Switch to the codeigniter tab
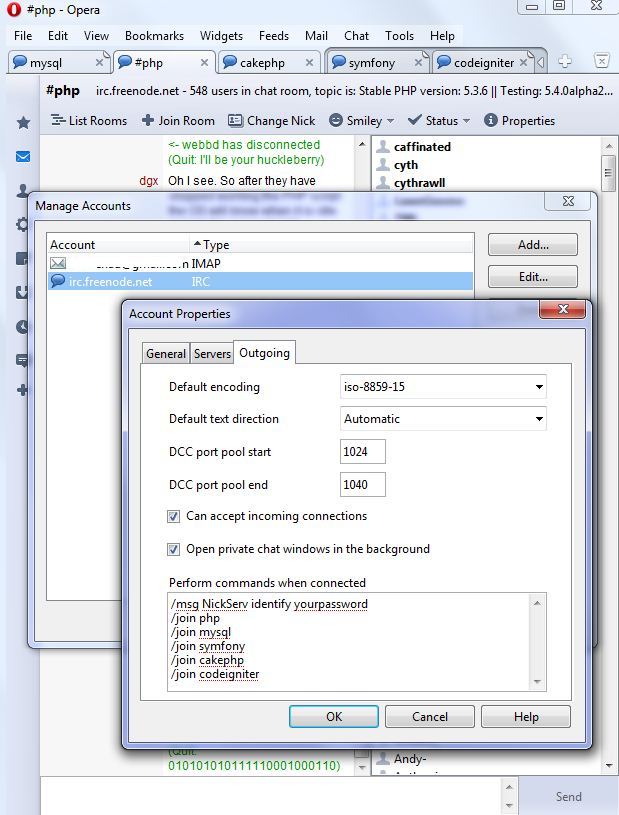Screen dimensions: 619x815 (x=484, y=62)
